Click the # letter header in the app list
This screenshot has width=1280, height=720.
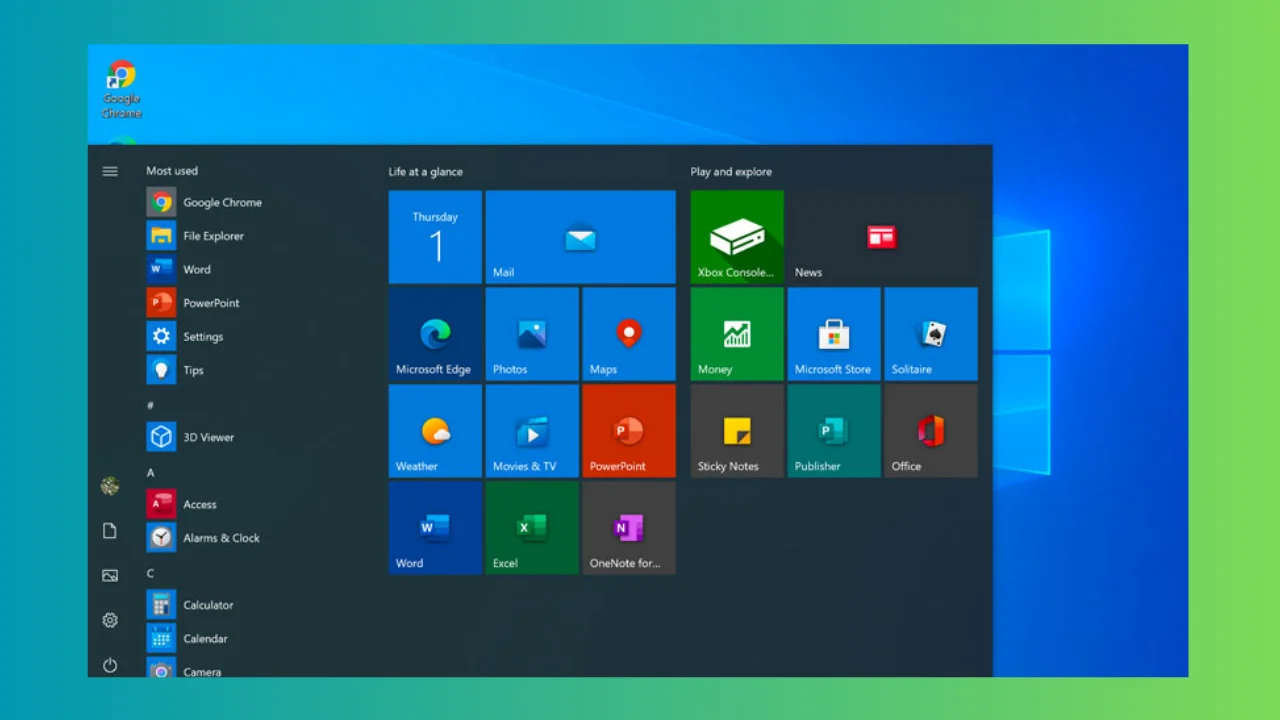150,405
